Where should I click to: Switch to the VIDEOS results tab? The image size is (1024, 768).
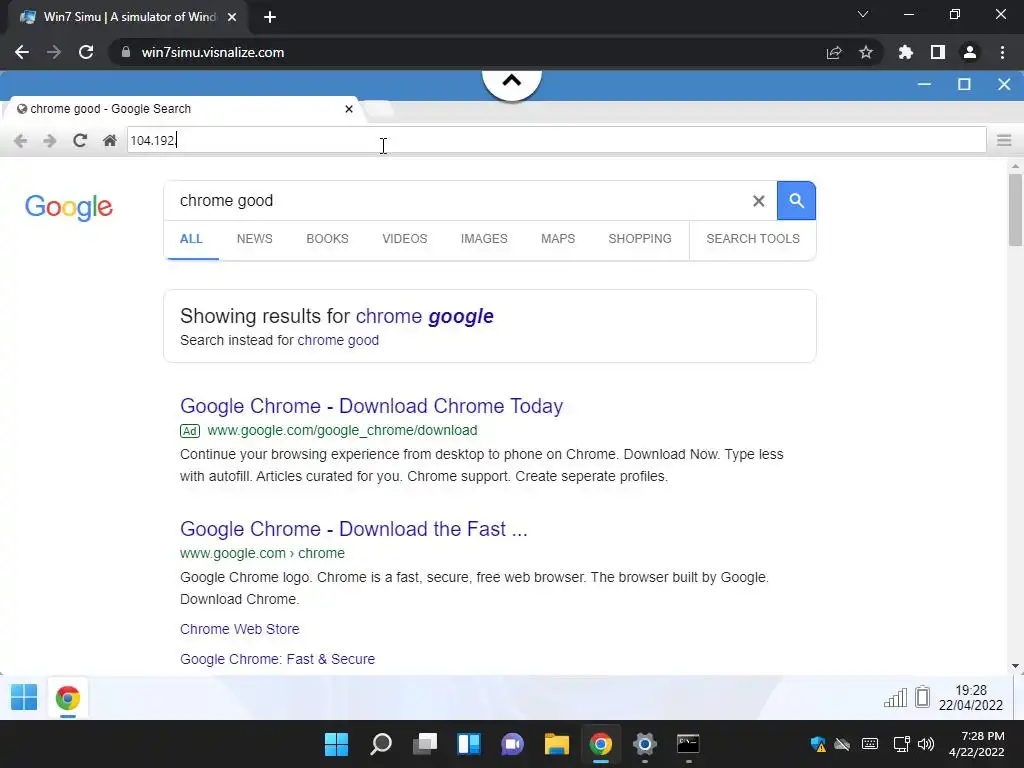click(x=404, y=239)
